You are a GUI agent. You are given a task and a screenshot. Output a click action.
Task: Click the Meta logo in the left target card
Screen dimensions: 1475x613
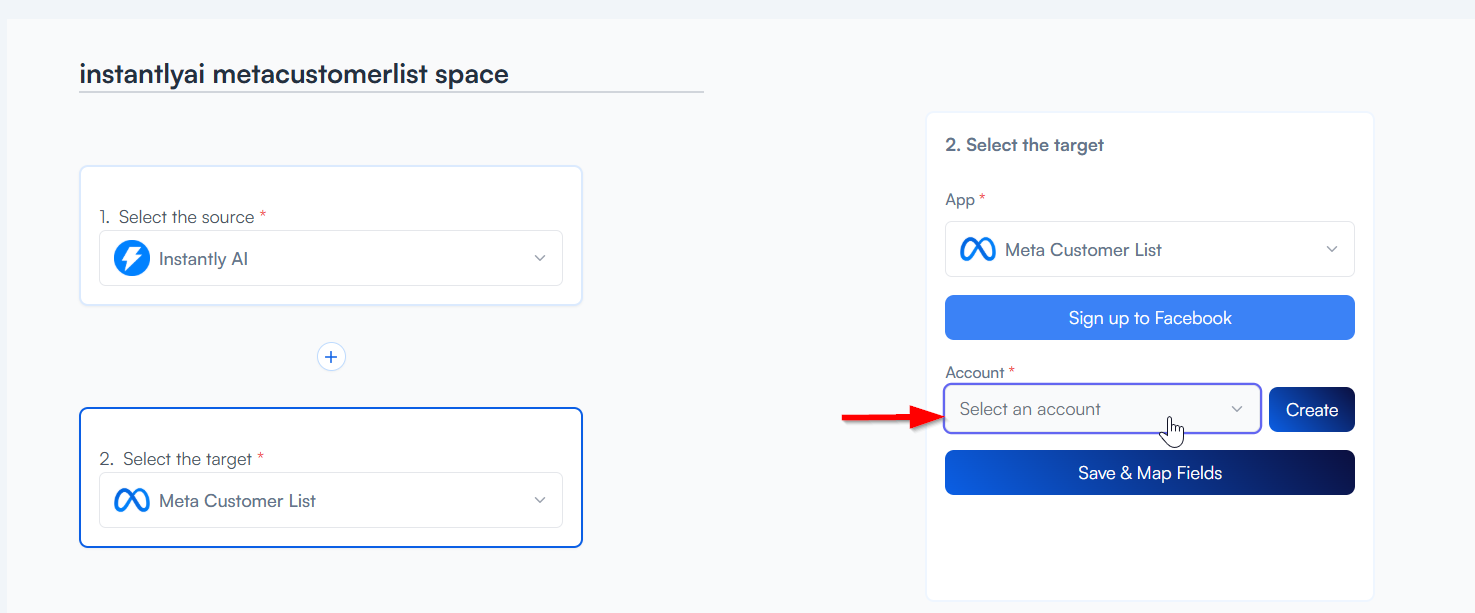point(132,501)
